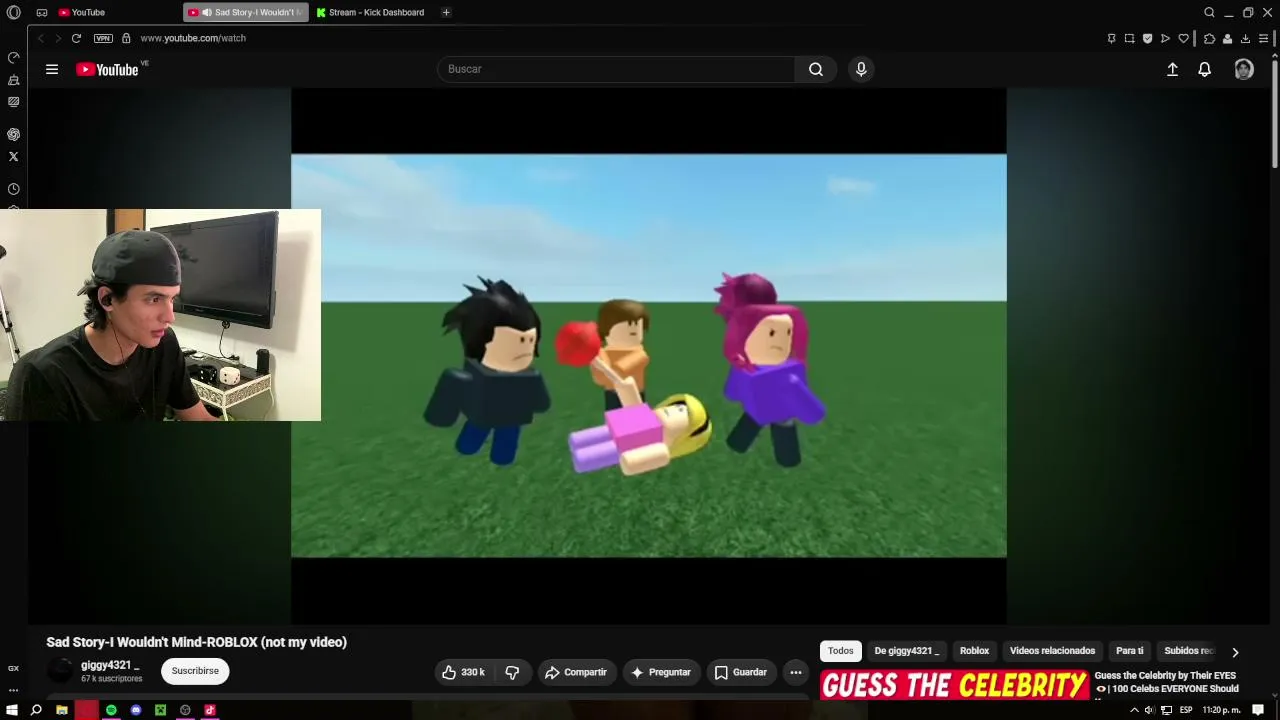1280x720 pixels.
Task: Open File Explorer from taskbar
Action: 62,710
